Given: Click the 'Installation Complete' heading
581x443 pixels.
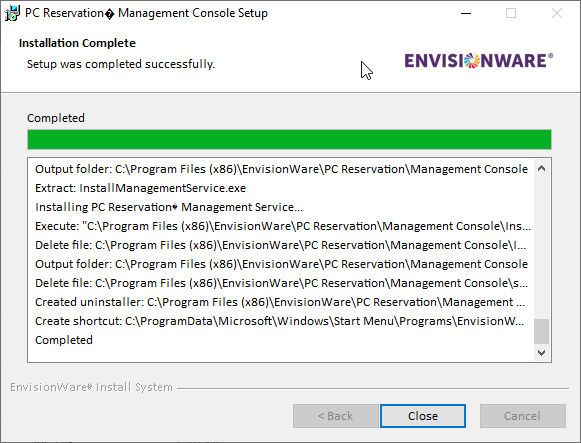Looking at the screenshot, I should tap(77, 43).
